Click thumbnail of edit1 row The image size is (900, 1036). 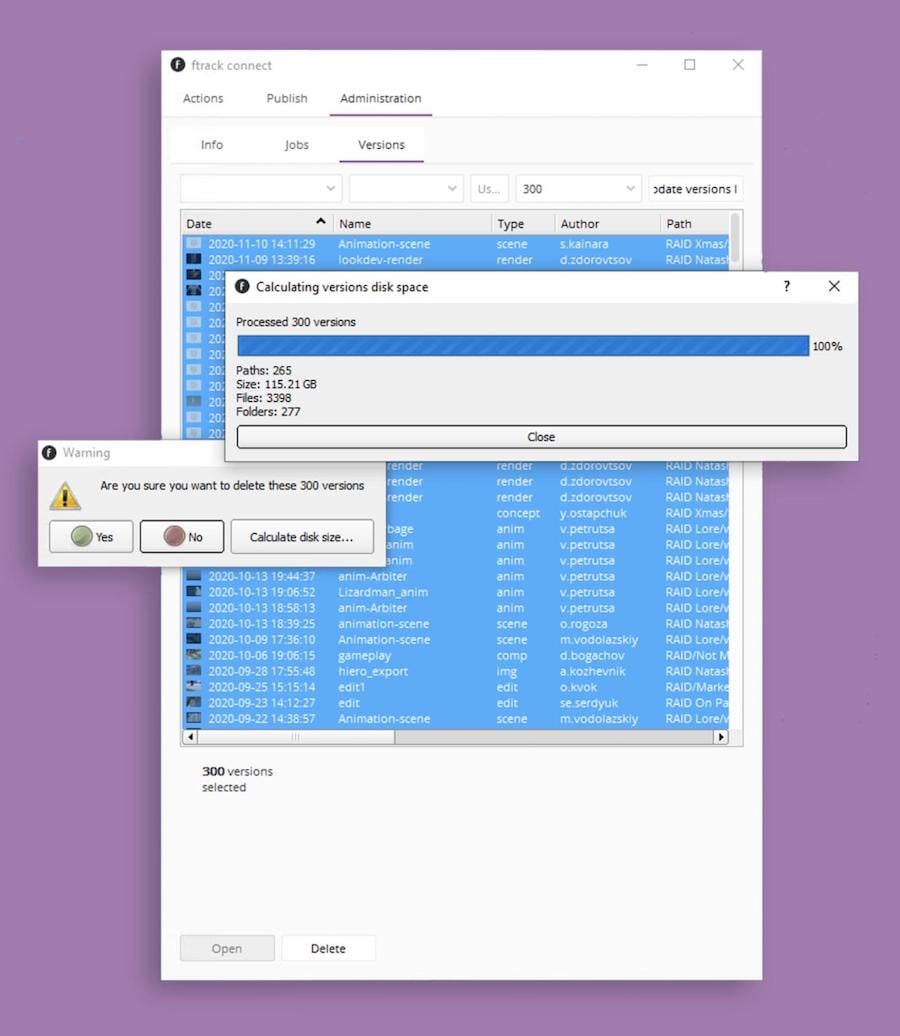click(x=194, y=686)
